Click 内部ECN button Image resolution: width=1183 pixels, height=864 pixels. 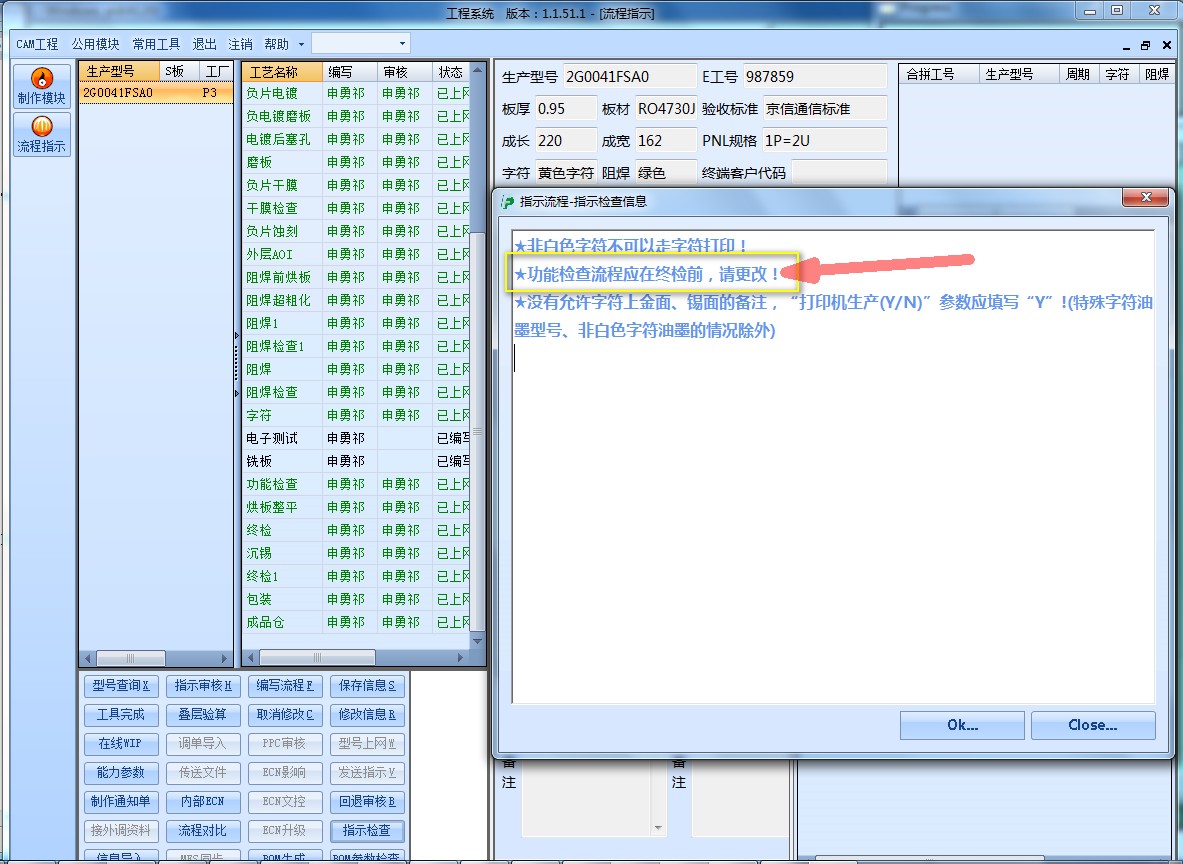pos(203,801)
